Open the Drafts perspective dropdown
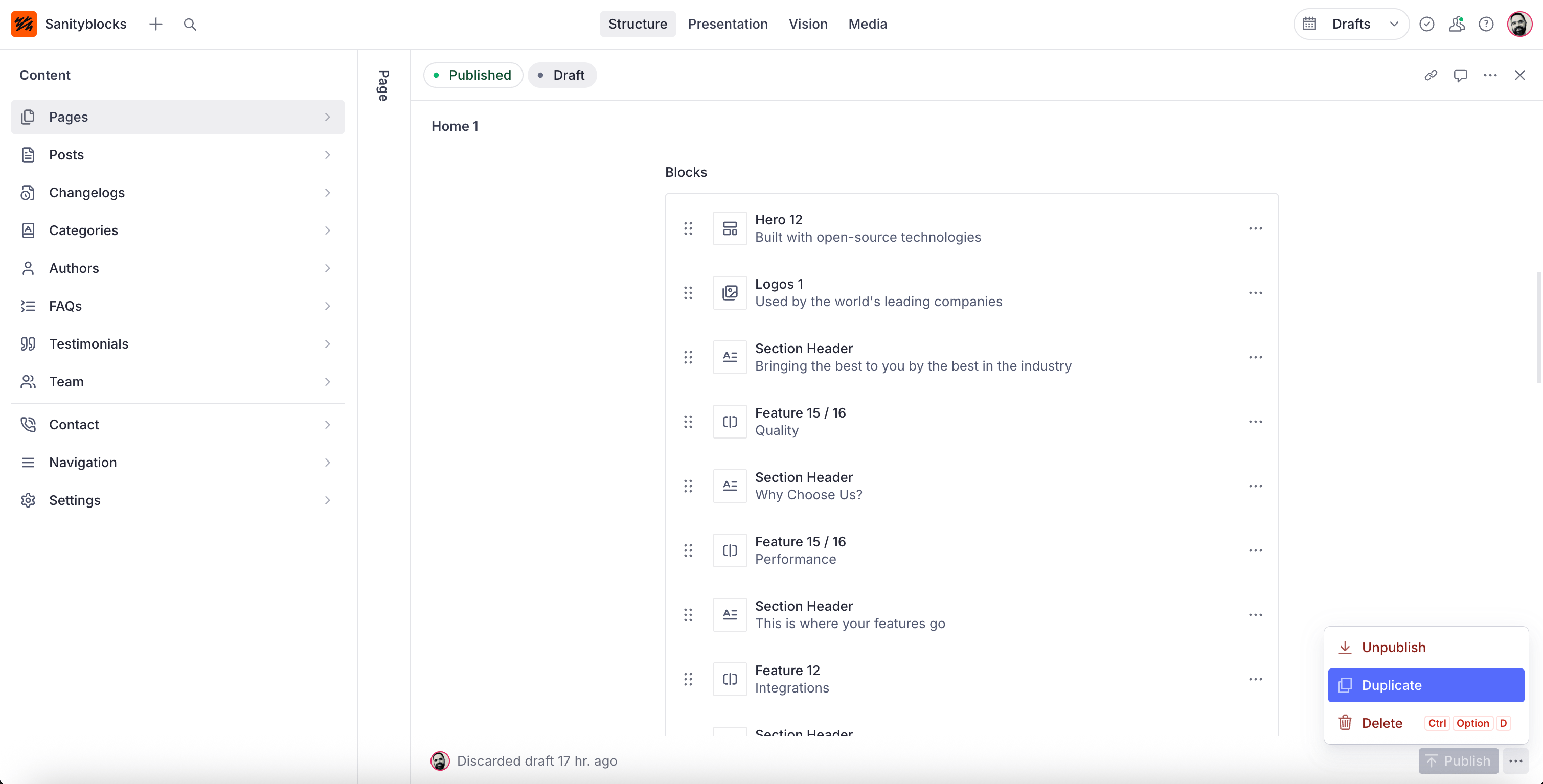The image size is (1543, 784). [1351, 24]
